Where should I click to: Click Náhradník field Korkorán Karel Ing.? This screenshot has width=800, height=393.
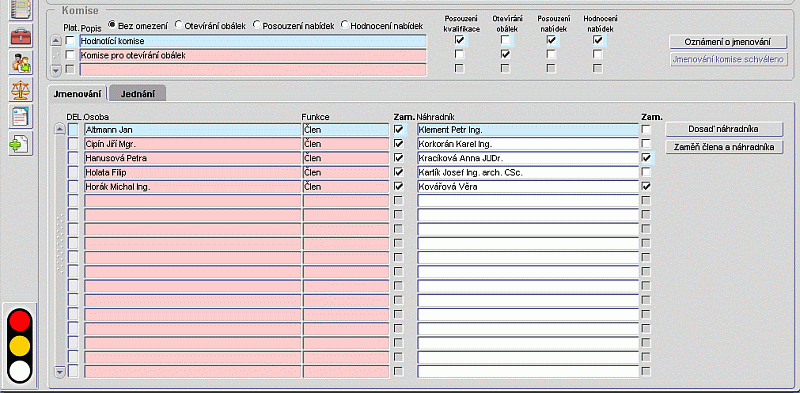click(528, 144)
